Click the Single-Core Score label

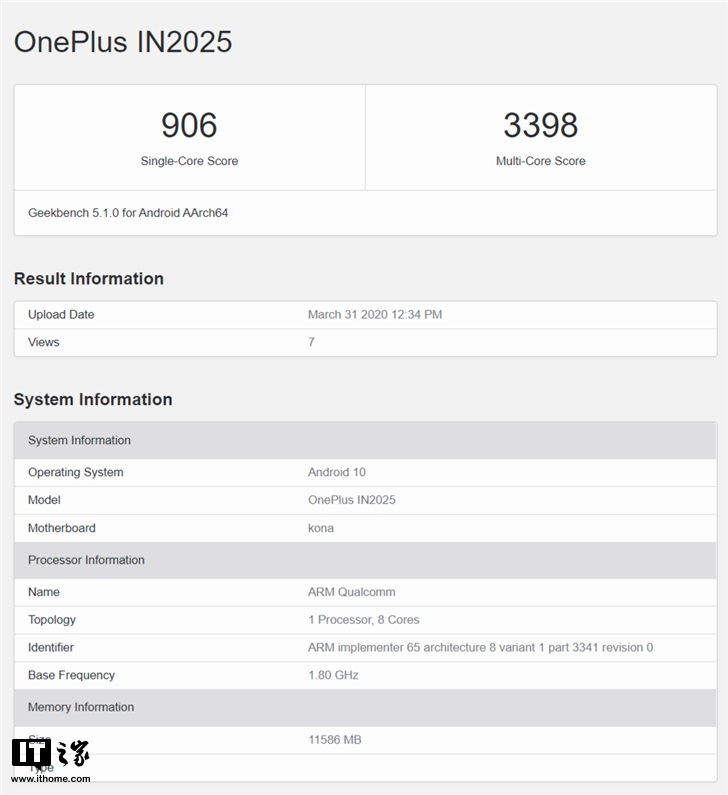click(189, 161)
